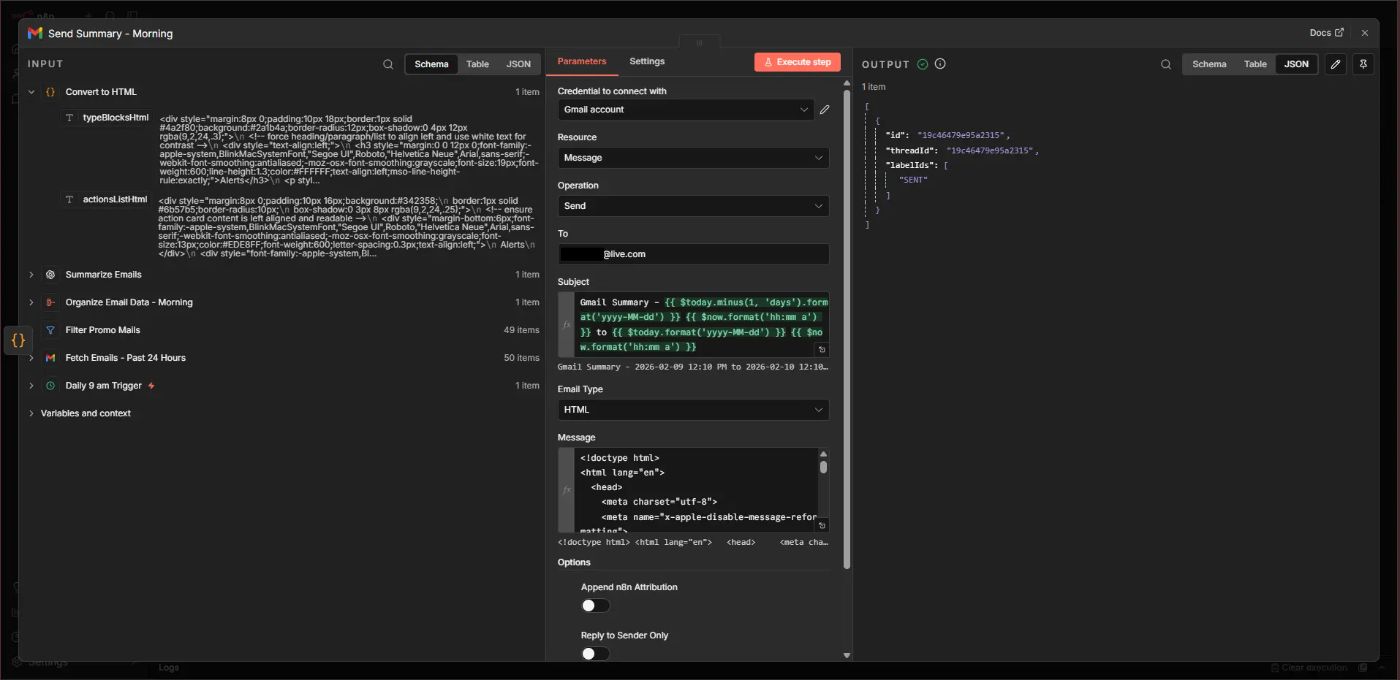Viewport: 1400px width, 680px height.
Task: Click the output info circle icon
Action: (940, 64)
